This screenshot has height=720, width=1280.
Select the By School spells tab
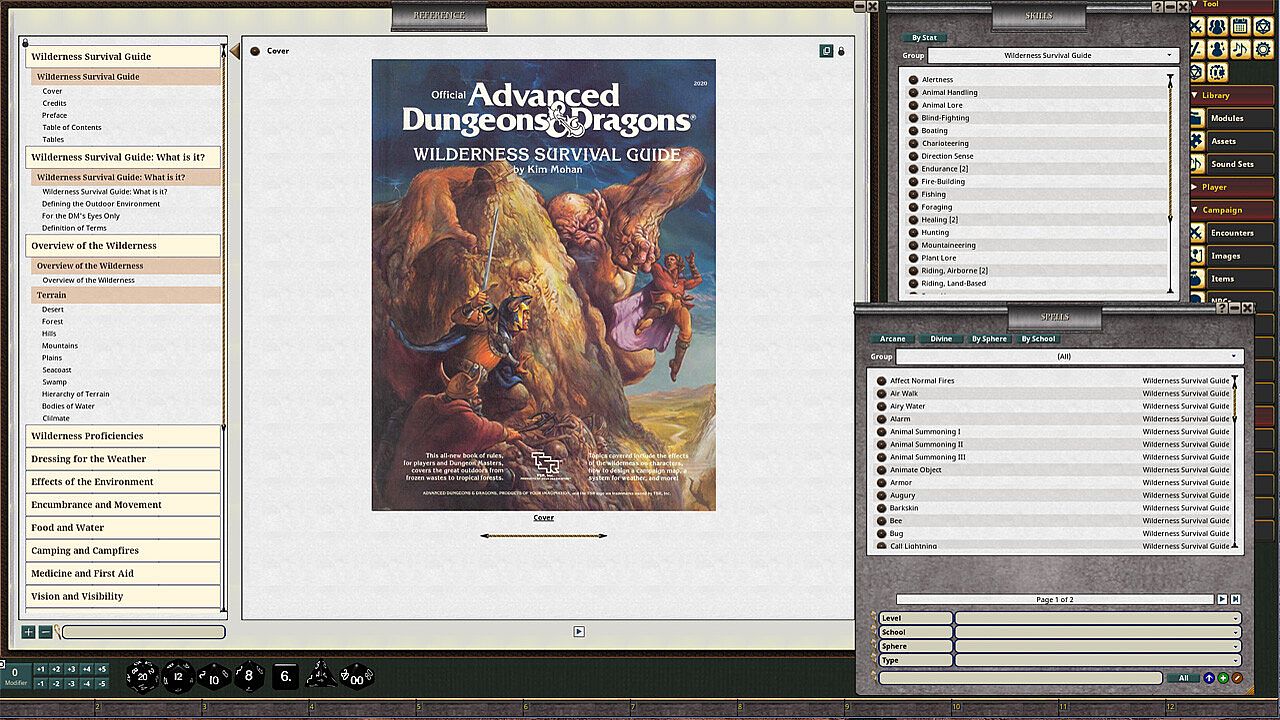[1037, 339]
